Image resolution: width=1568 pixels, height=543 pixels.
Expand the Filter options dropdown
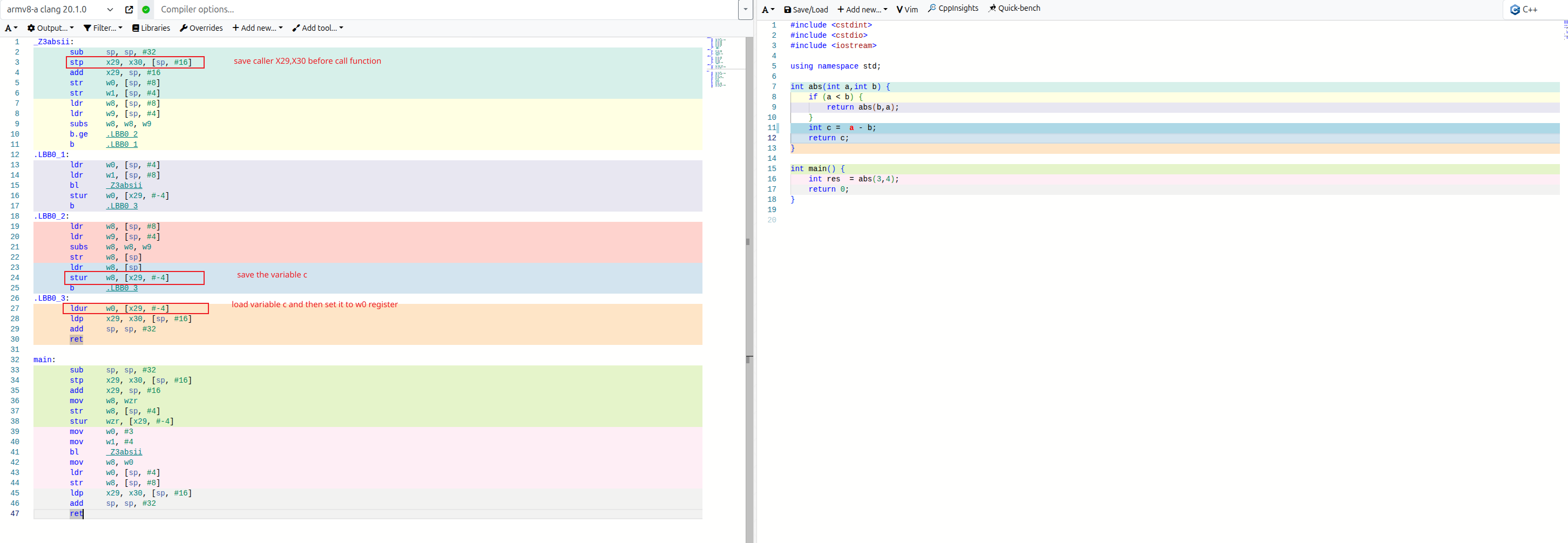coord(103,28)
